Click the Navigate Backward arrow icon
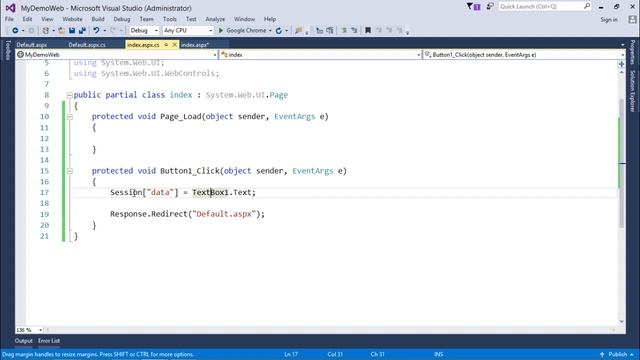The image size is (640, 360). coord(15,31)
